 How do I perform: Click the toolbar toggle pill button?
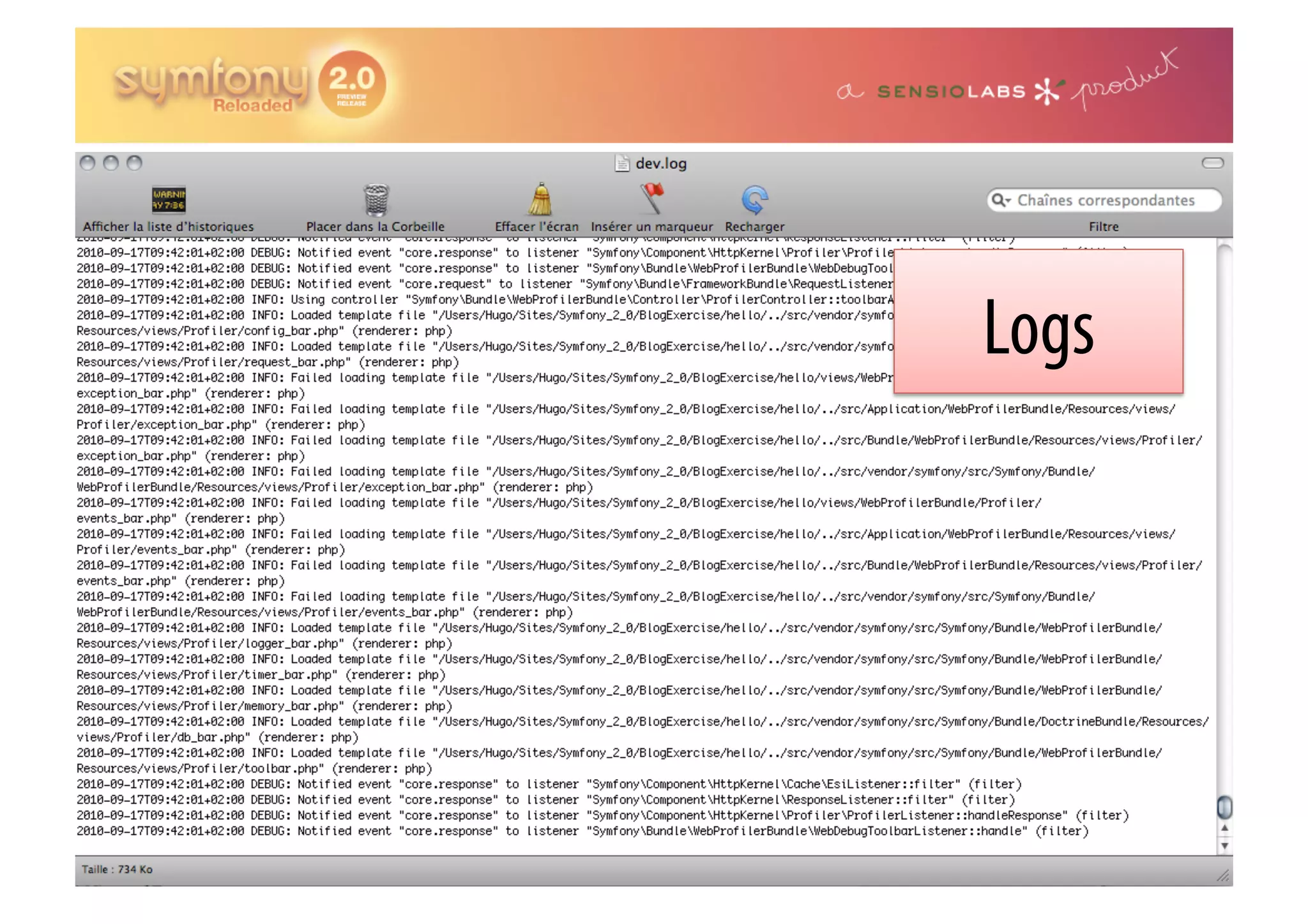tap(1212, 163)
